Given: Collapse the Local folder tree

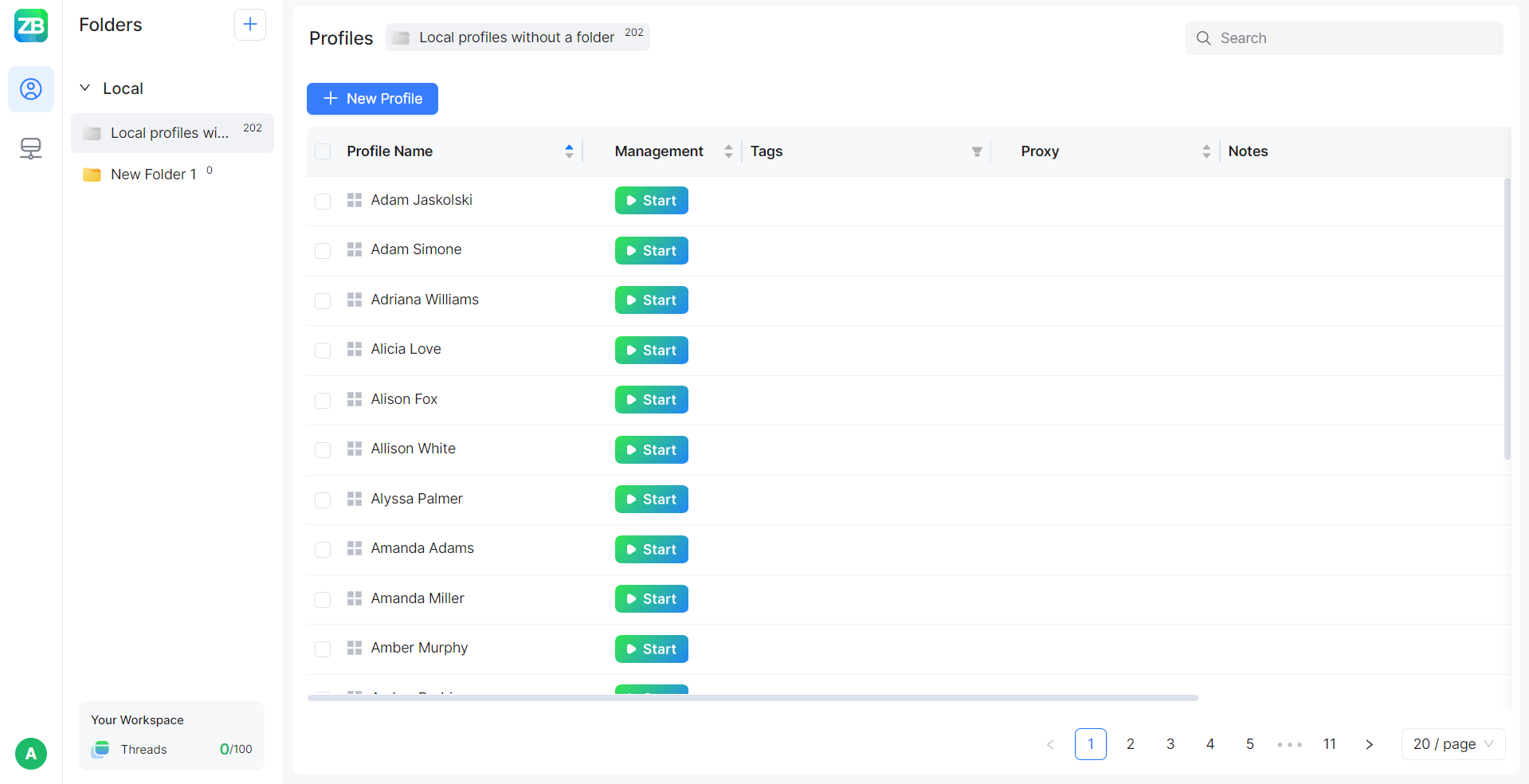Looking at the screenshot, I should click(85, 88).
